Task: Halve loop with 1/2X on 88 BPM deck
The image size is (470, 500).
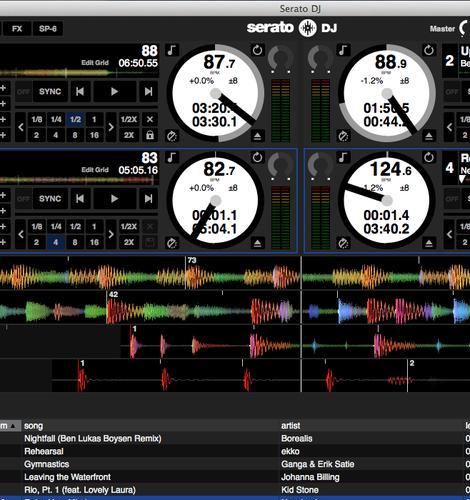Action: pyautogui.click(x=129, y=119)
